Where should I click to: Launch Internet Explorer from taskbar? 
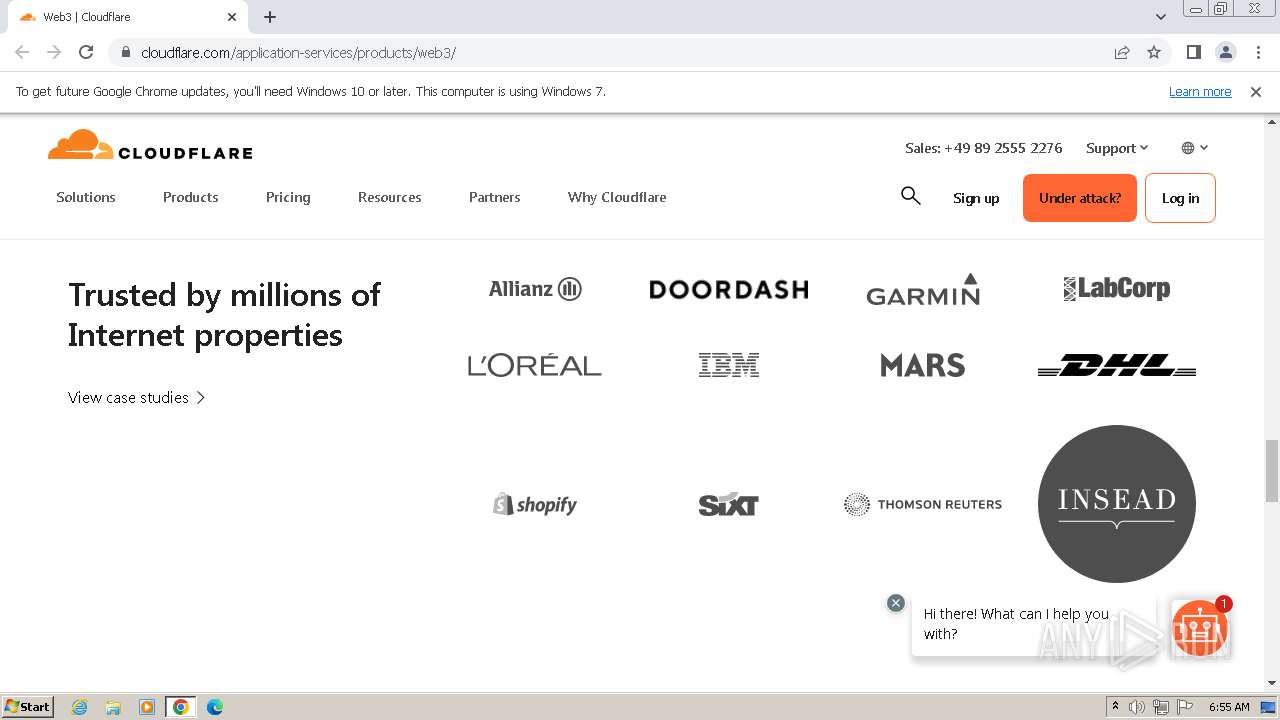[x=80, y=707]
